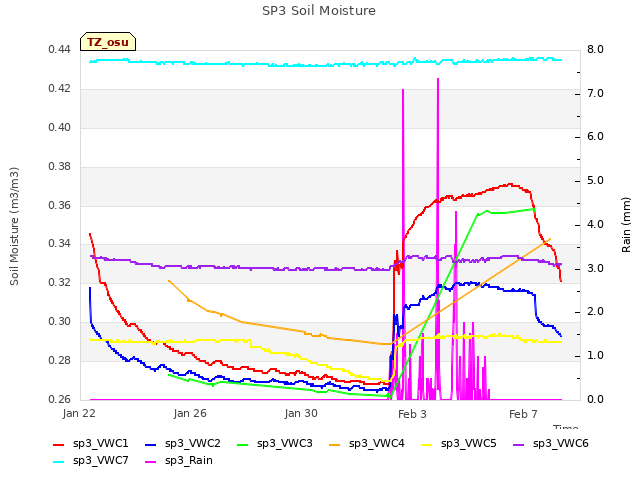Image resolution: width=640 pixels, height=480 pixels.
Task: Click the 3.0 right axis value
Action: pos(595,269)
